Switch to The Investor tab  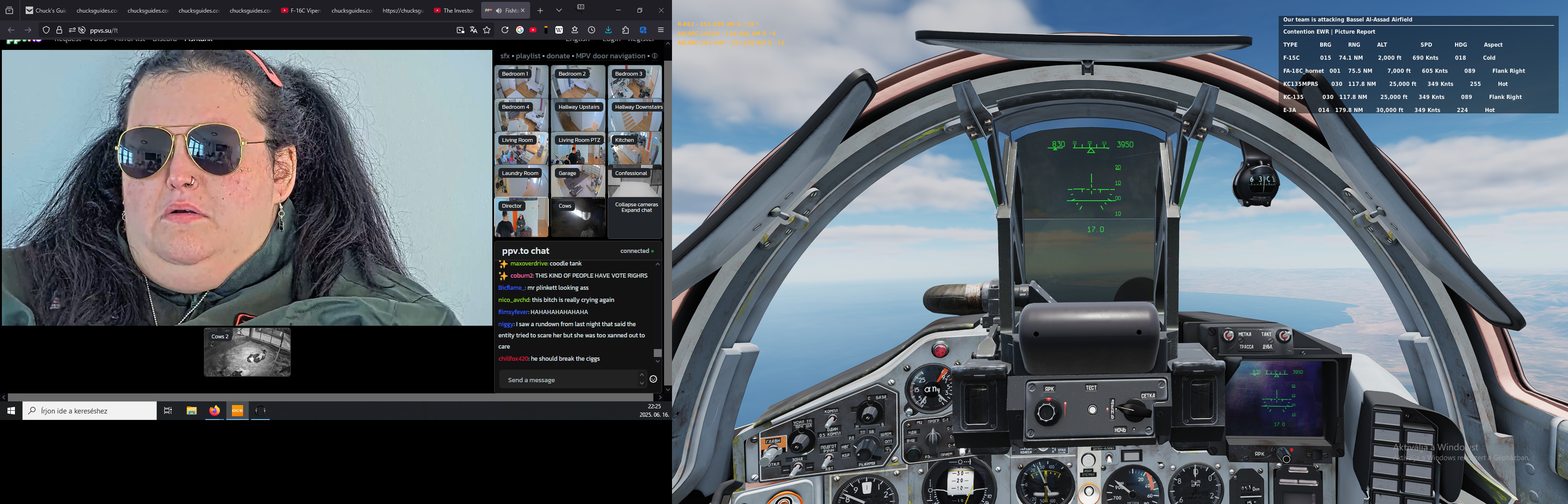(454, 10)
